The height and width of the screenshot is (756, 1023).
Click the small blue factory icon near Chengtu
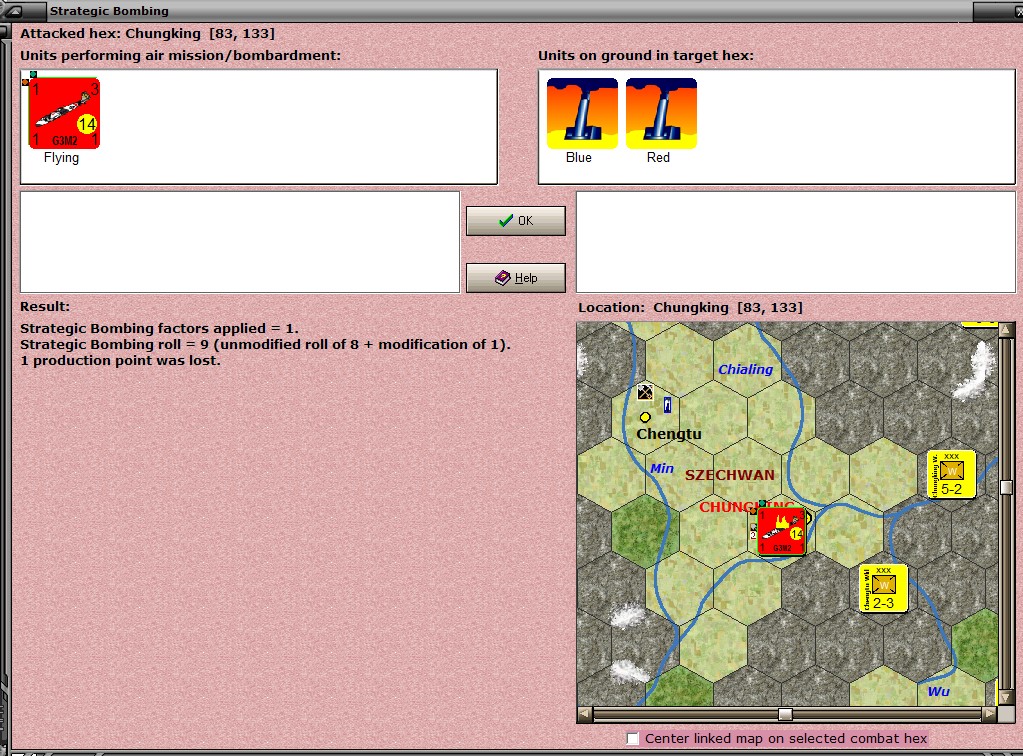[x=667, y=405]
